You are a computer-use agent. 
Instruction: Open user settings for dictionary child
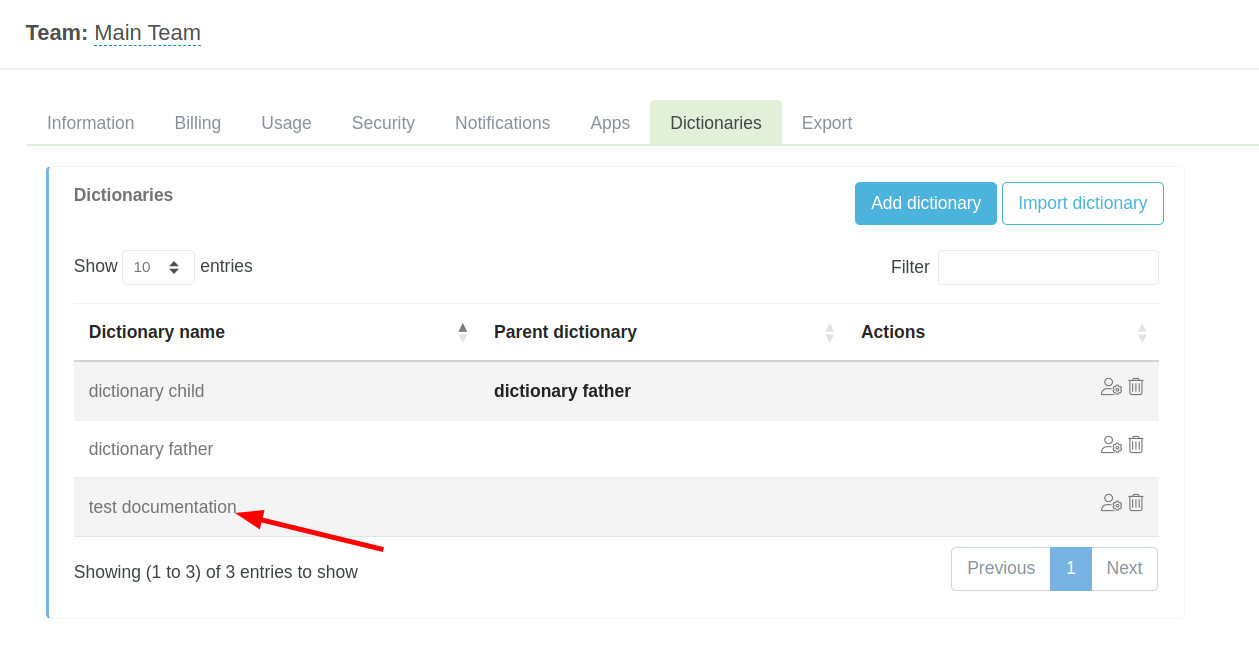(1110, 387)
